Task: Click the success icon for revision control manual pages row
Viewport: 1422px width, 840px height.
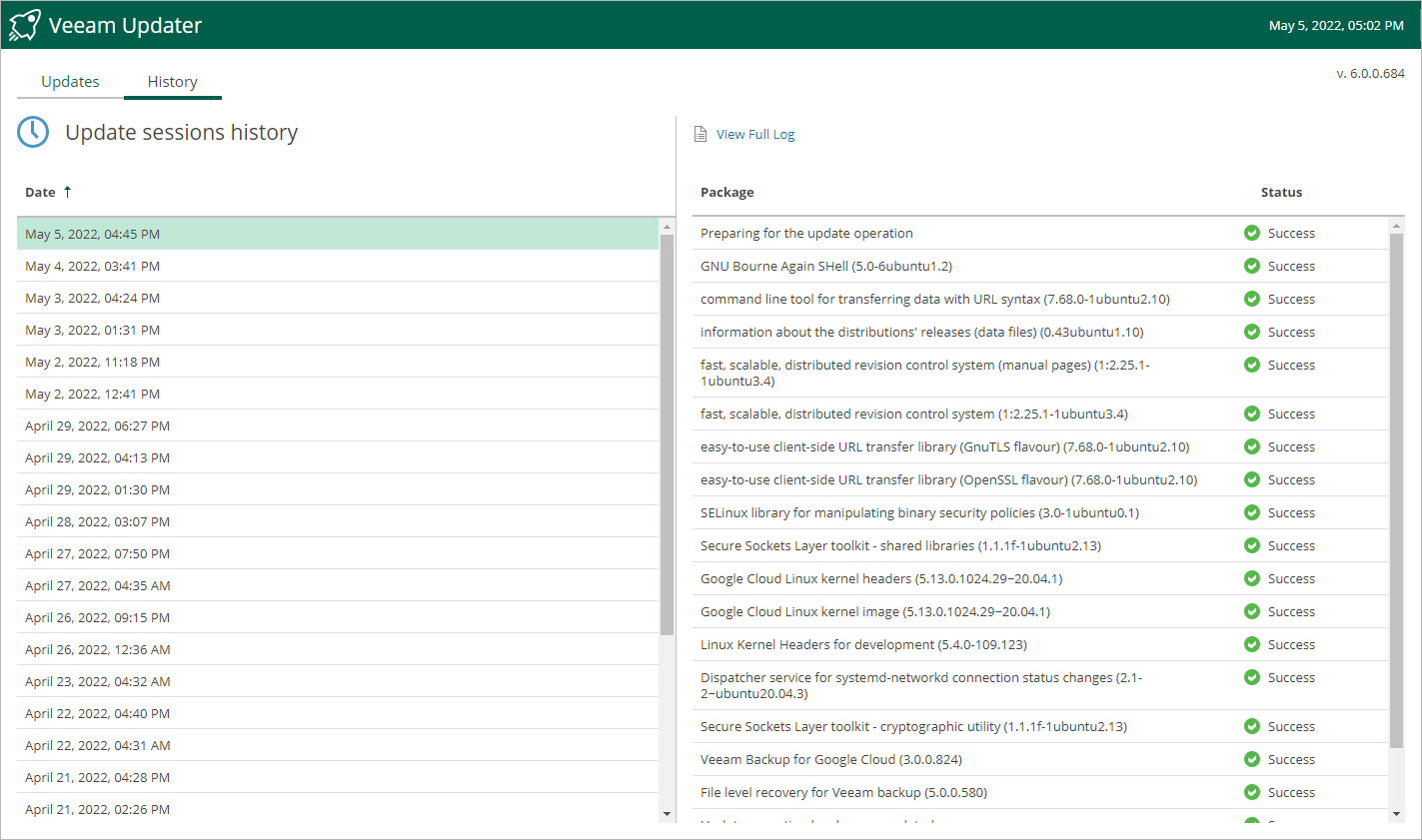Action: pos(1252,365)
